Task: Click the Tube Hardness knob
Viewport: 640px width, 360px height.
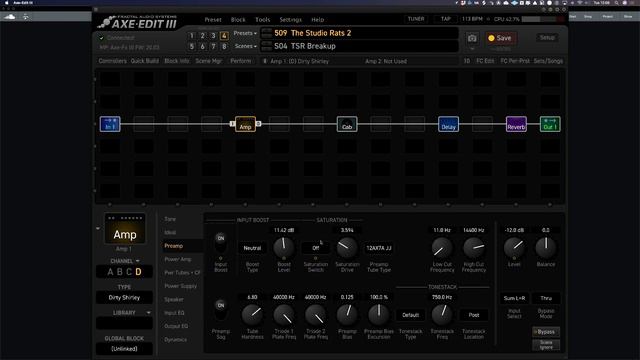Action: 252,315
